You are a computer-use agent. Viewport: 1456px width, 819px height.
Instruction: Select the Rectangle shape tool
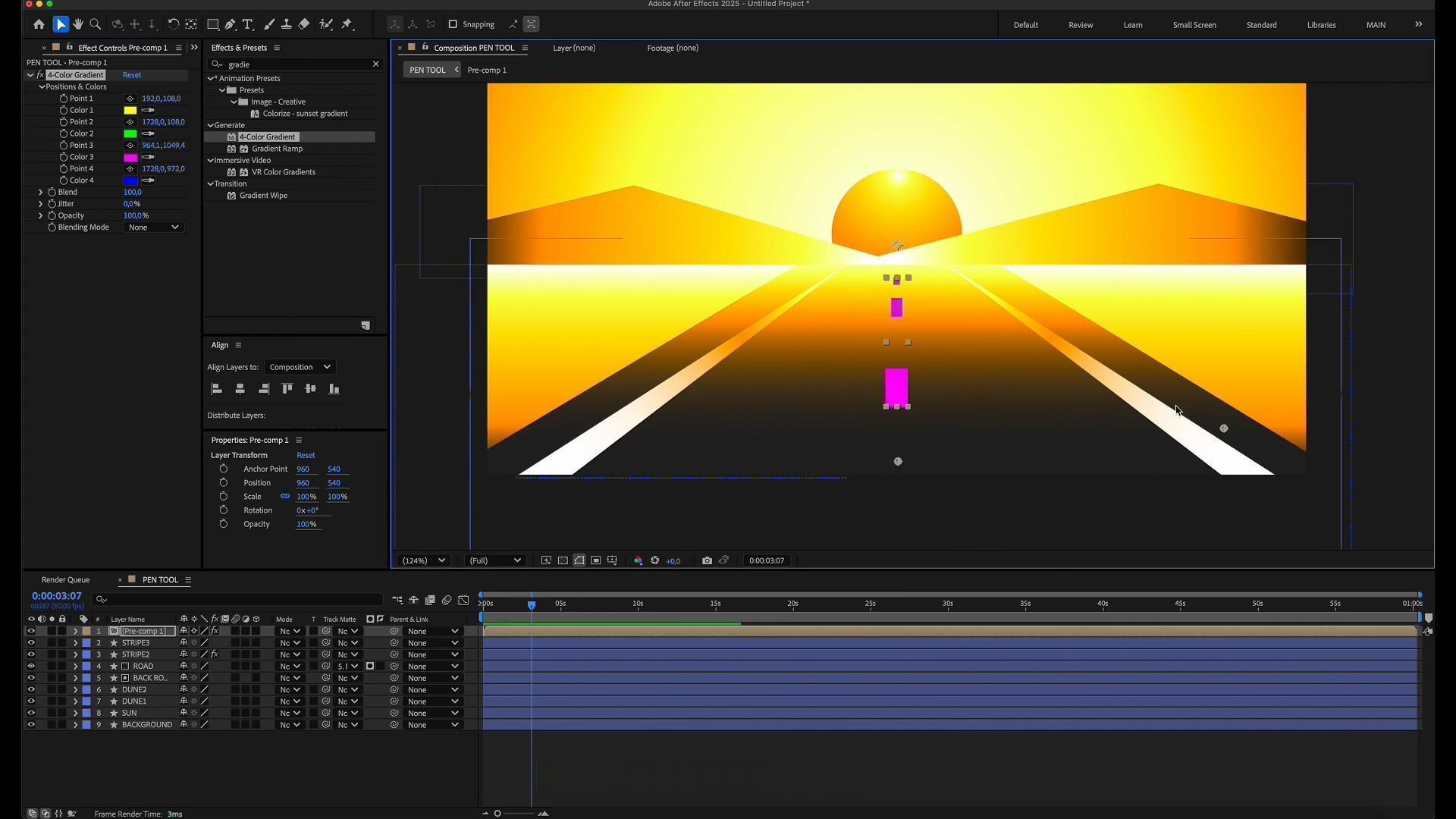[x=213, y=24]
